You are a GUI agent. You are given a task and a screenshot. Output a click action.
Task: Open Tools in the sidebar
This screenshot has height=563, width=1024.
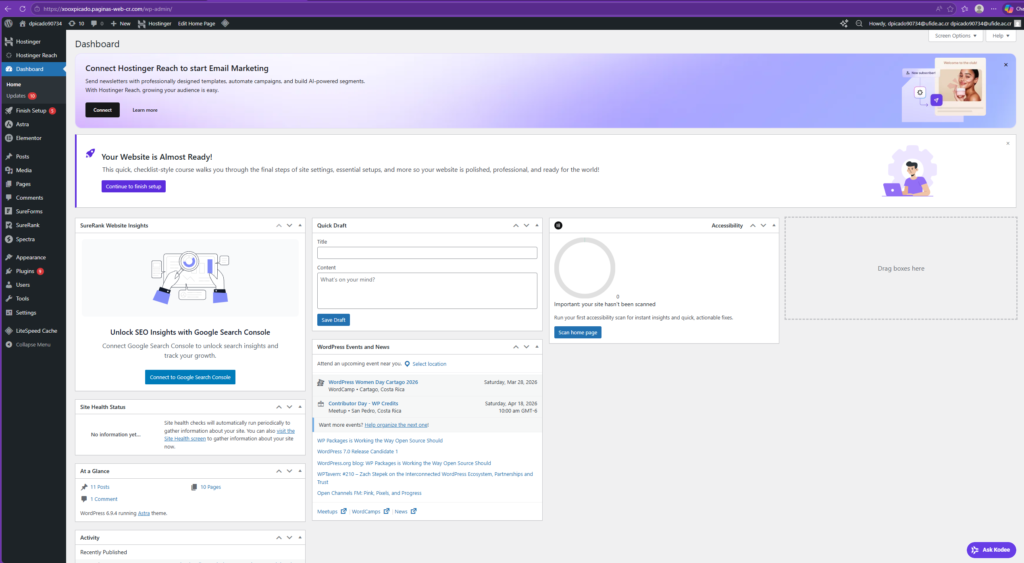tap(33, 298)
